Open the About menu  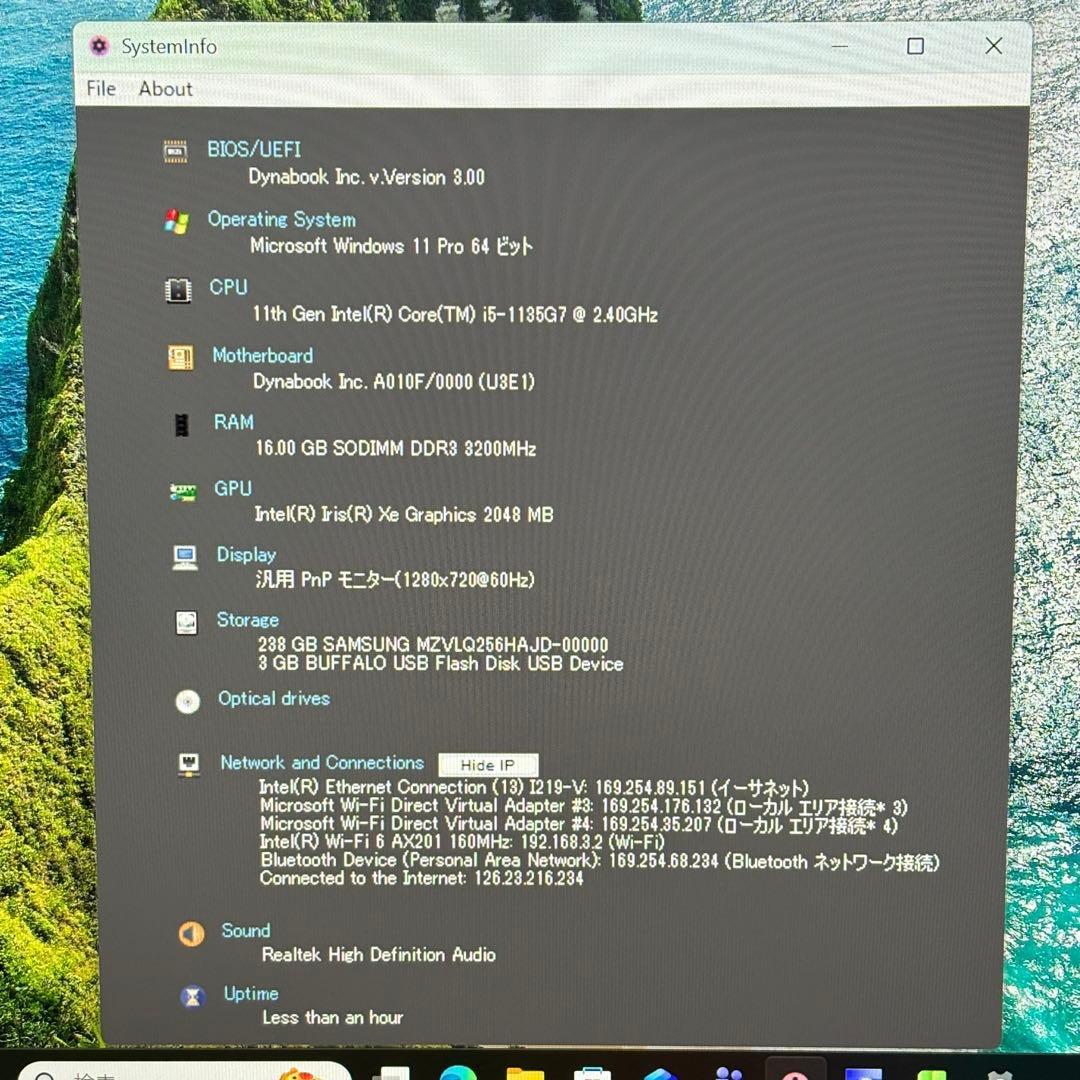coord(165,89)
